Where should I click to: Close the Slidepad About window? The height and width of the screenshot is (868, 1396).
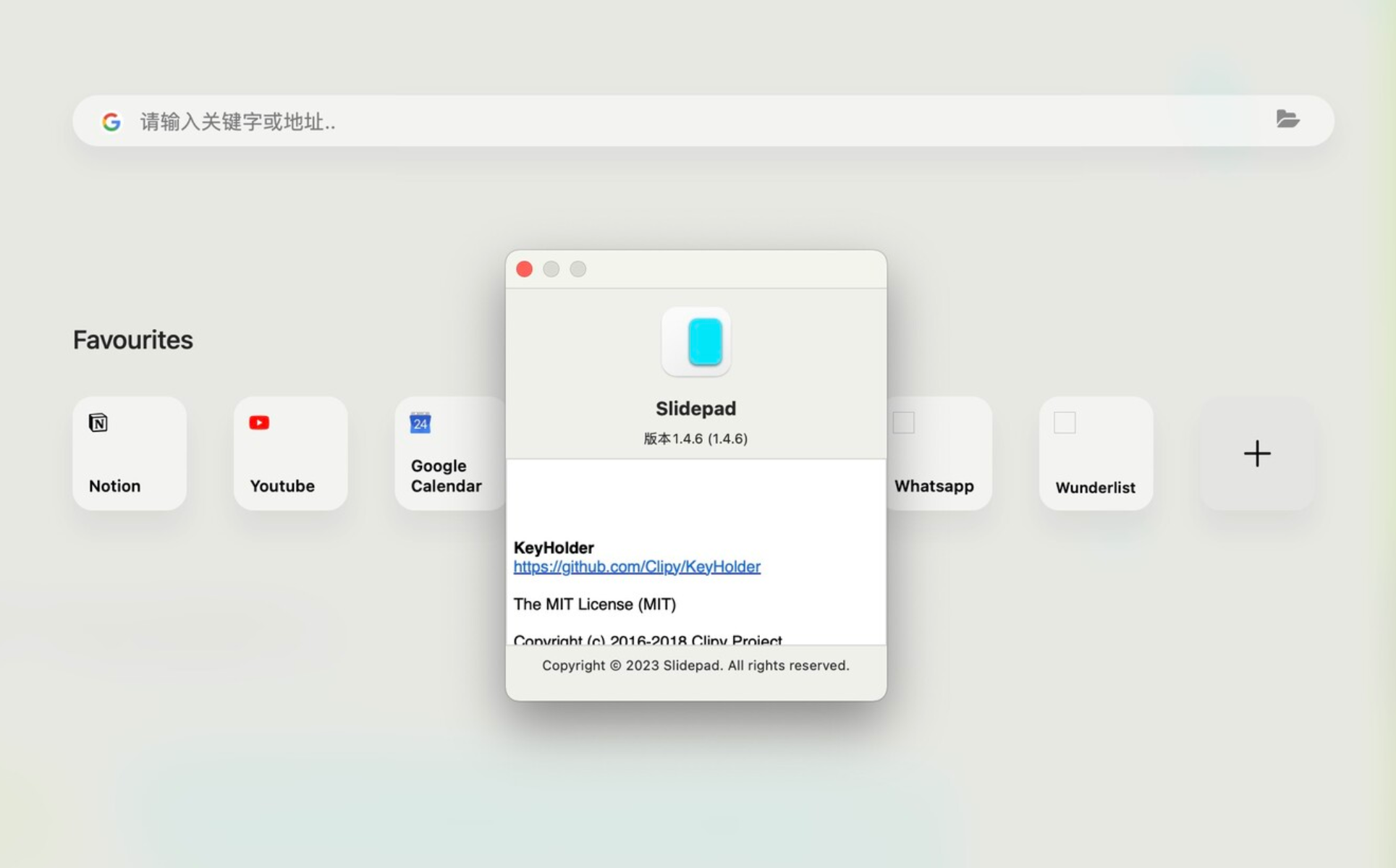(x=525, y=269)
